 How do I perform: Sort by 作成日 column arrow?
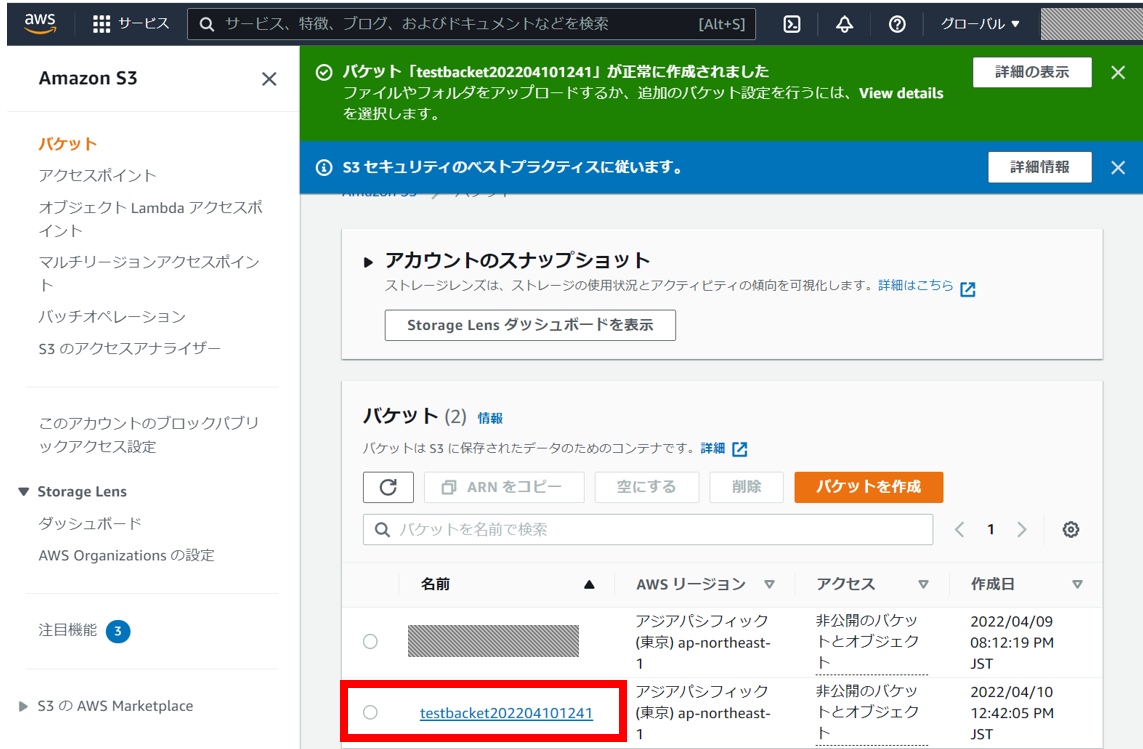1077,584
